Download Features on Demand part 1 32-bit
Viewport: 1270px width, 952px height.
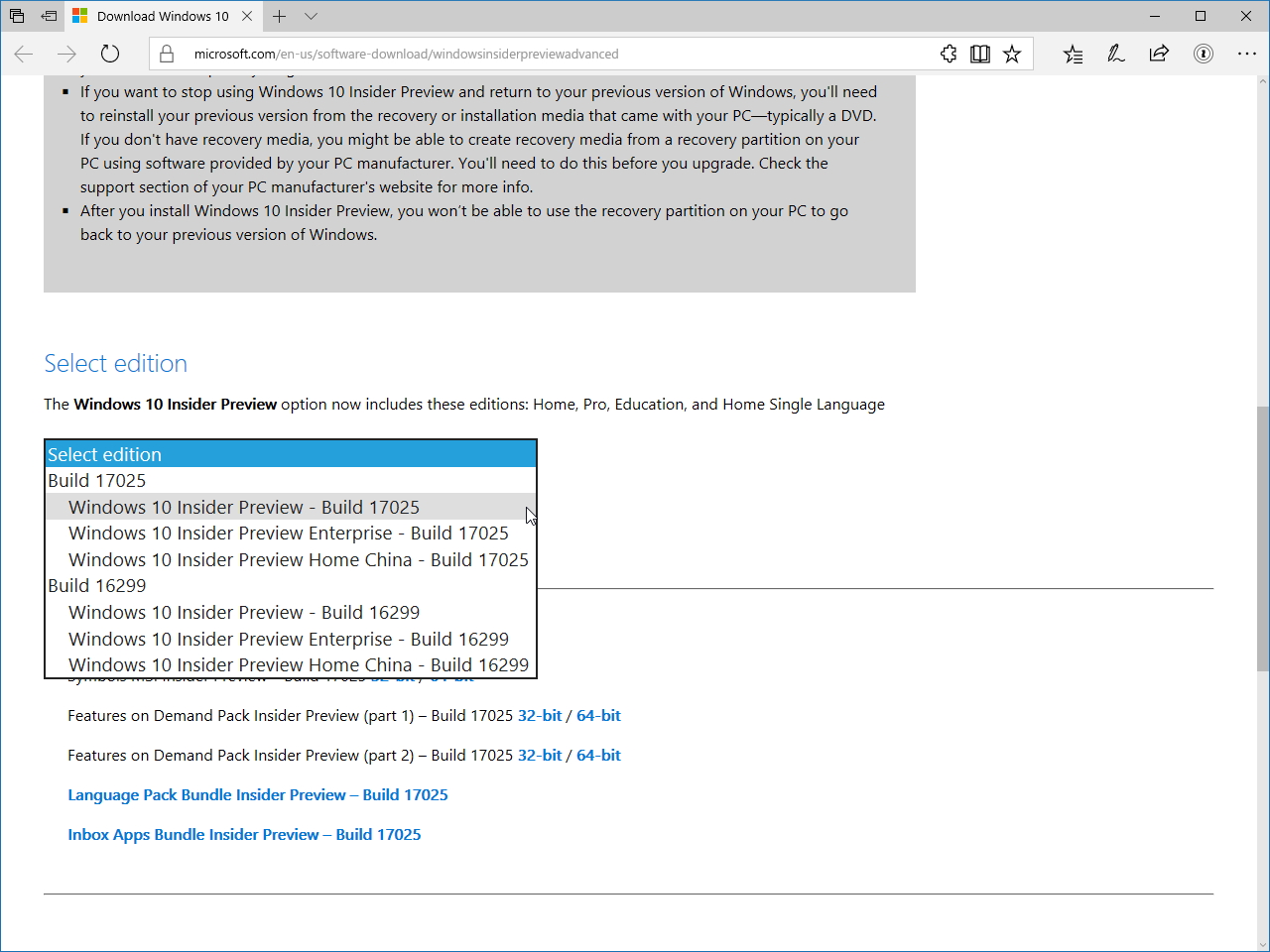540,715
